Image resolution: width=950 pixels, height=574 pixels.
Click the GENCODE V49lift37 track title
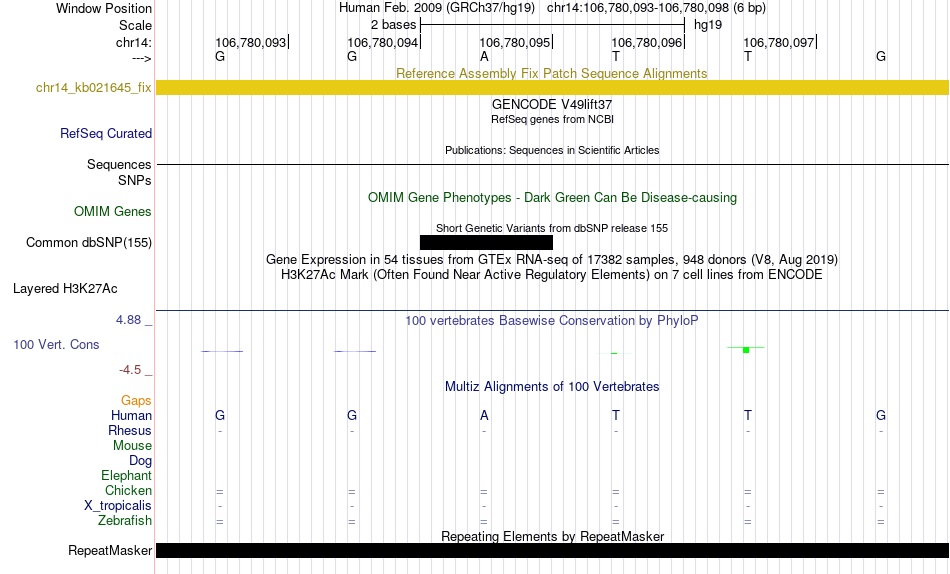tap(552, 104)
